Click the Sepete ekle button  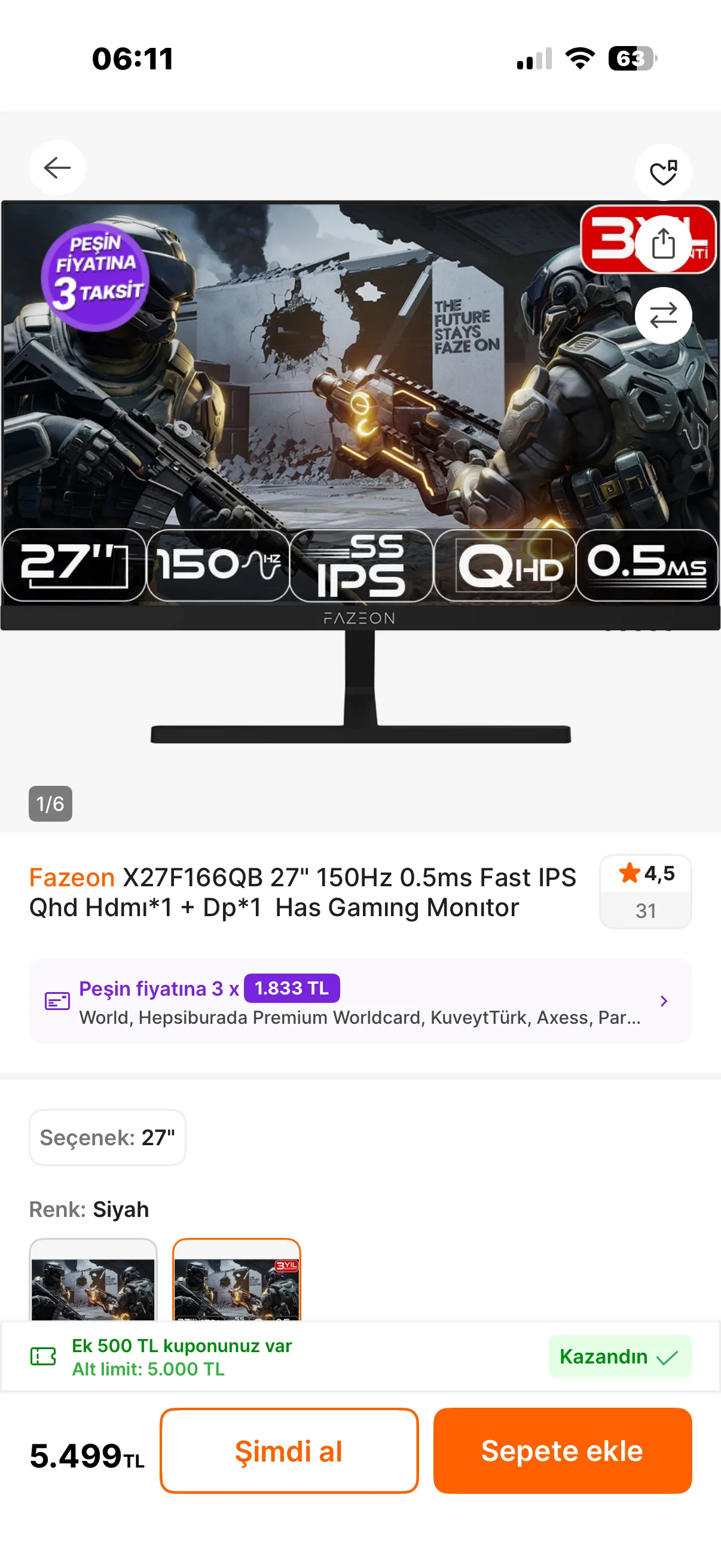[x=562, y=1451]
